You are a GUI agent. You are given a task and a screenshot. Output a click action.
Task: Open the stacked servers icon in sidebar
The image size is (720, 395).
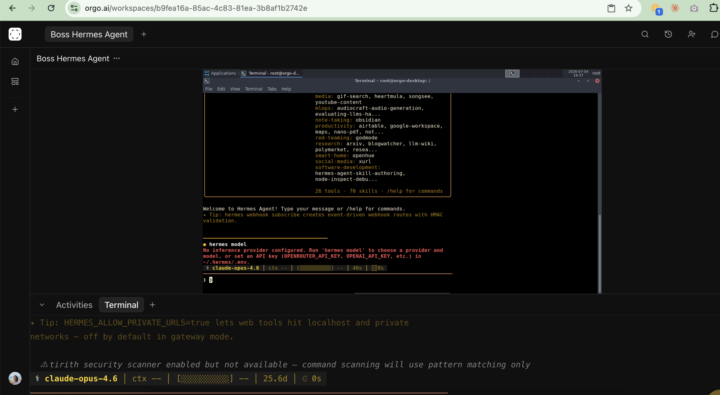tap(15, 82)
